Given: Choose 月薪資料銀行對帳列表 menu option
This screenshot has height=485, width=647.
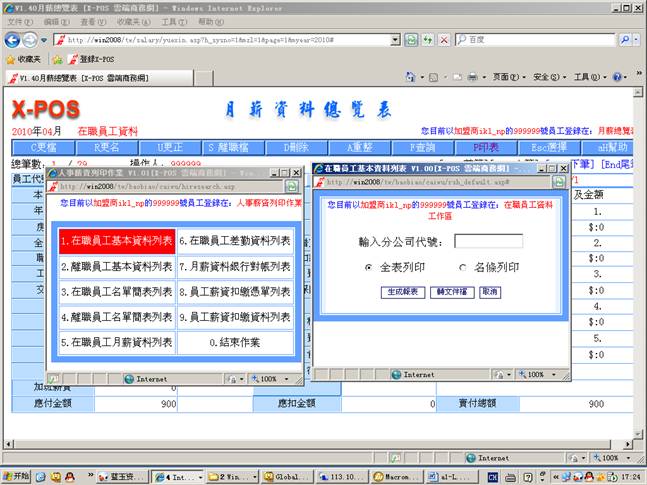Looking at the screenshot, I should pyautogui.click(x=235, y=267).
